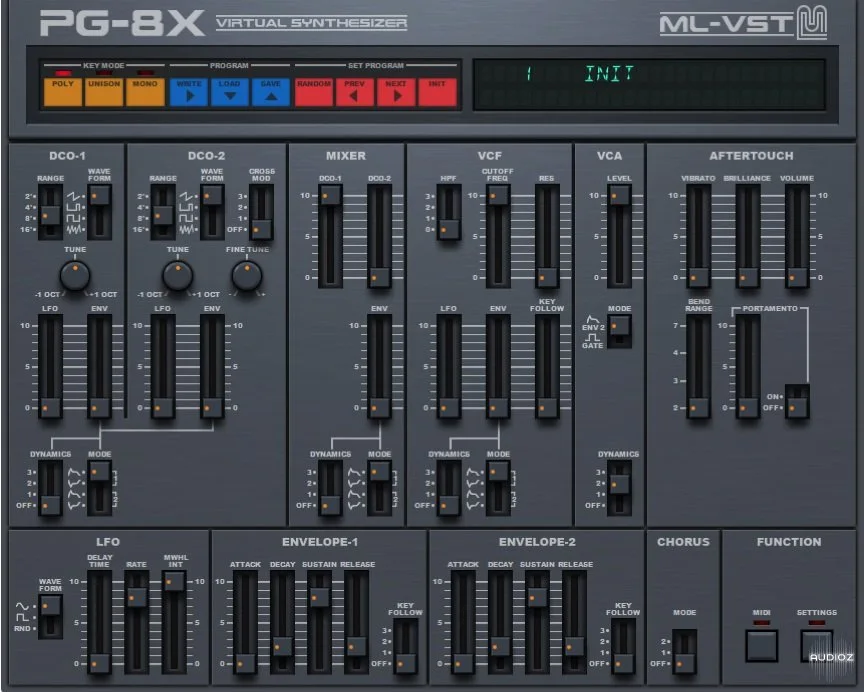Click the VCF LFO slider handle
Viewport: 864px width, 692px height.
point(449,408)
